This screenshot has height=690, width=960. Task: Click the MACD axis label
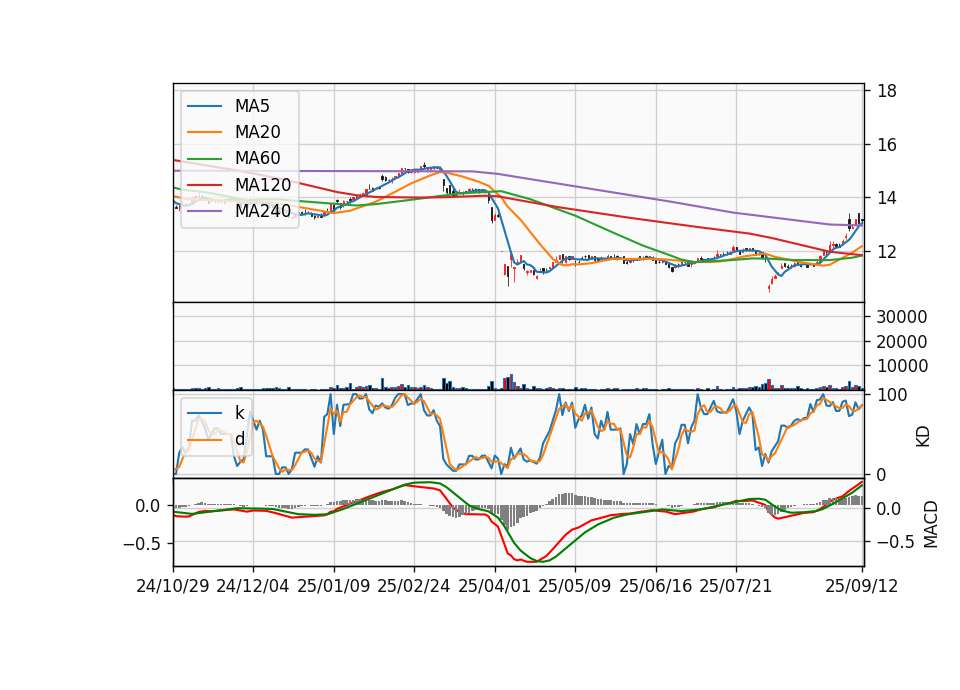pyautogui.click(x=931, y=524)
